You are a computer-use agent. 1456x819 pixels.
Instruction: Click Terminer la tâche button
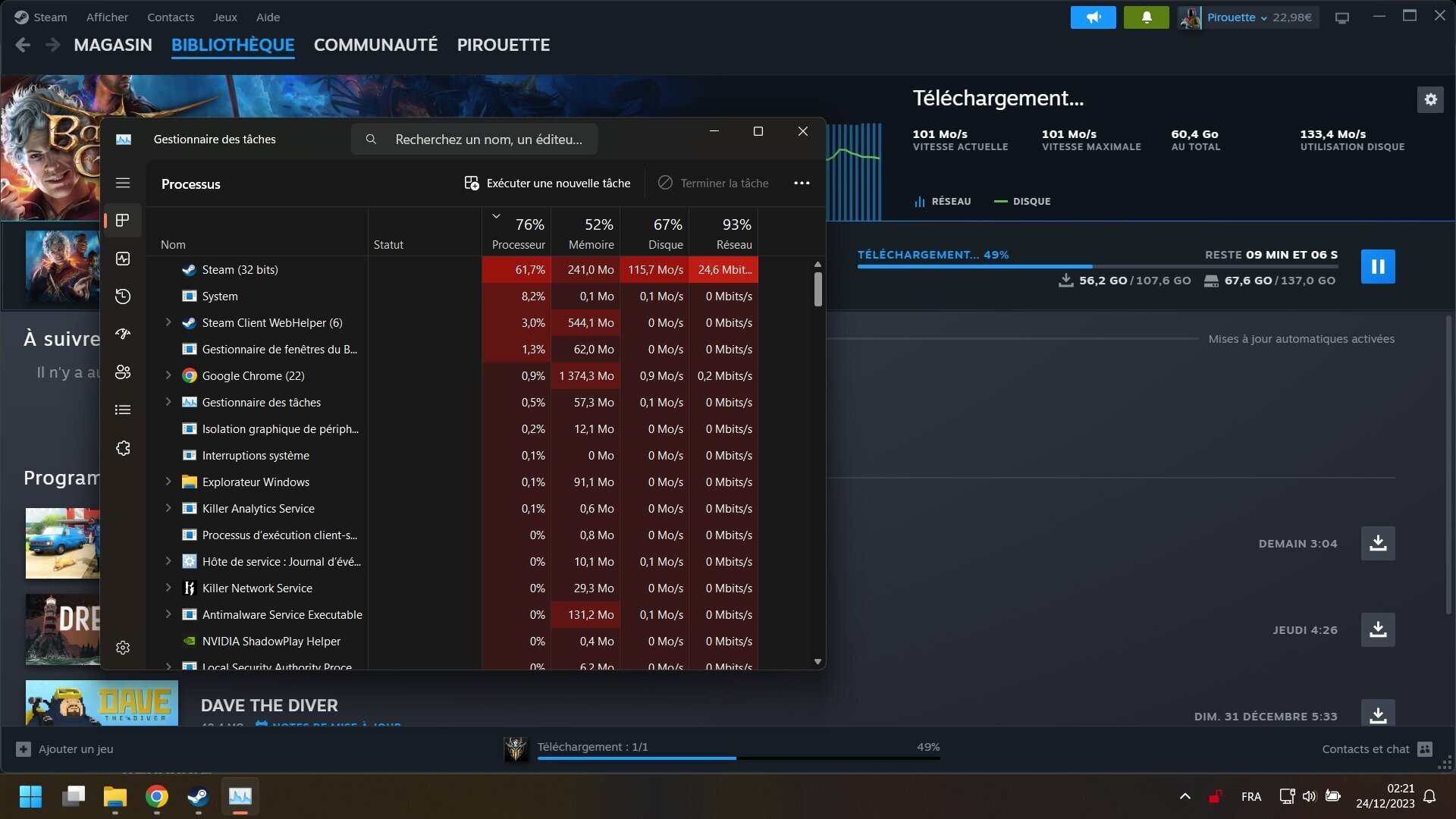coord(714,183)
